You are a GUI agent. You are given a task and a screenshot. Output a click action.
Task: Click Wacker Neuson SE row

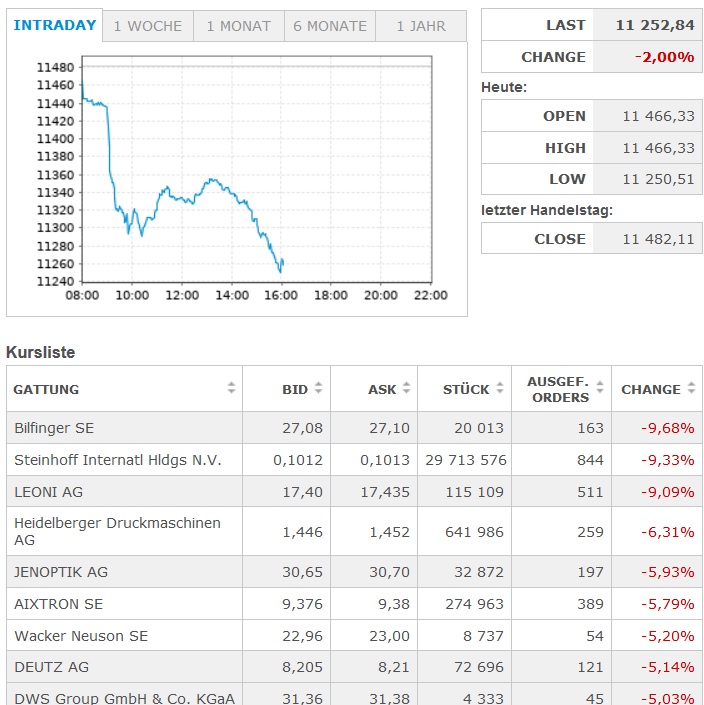(81, 636)
